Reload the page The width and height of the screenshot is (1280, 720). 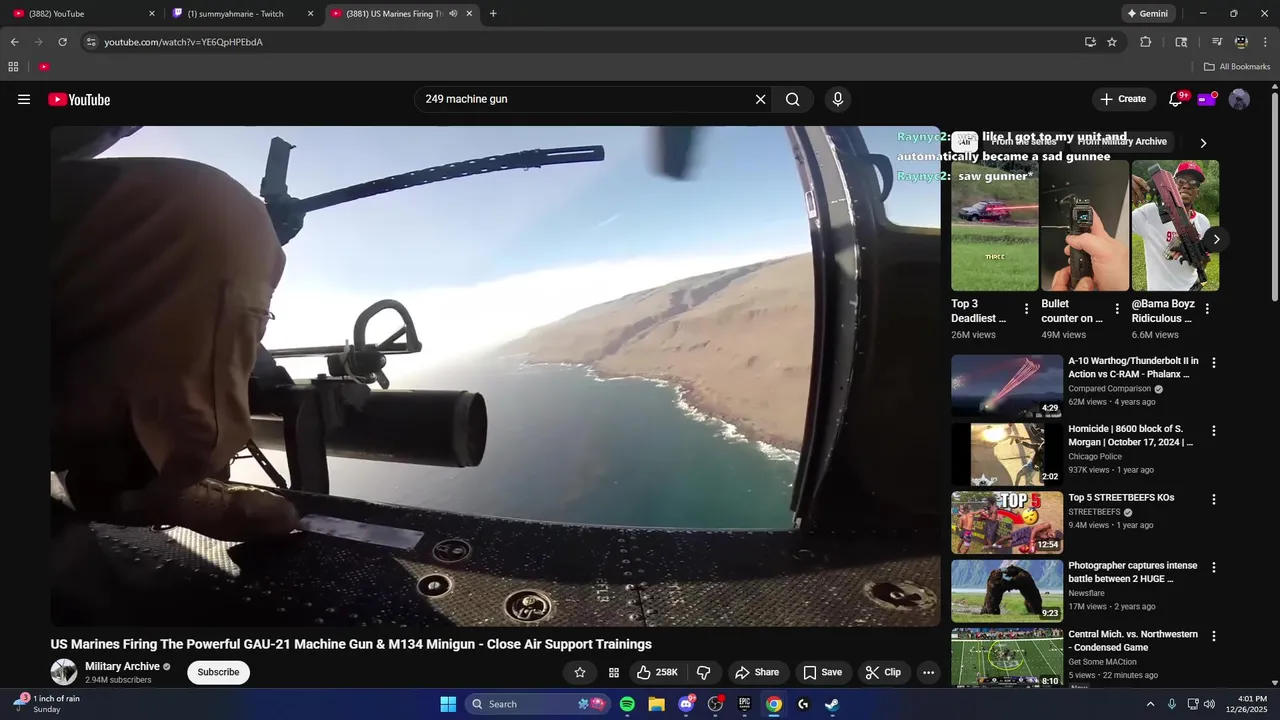[x=62, y=42]
